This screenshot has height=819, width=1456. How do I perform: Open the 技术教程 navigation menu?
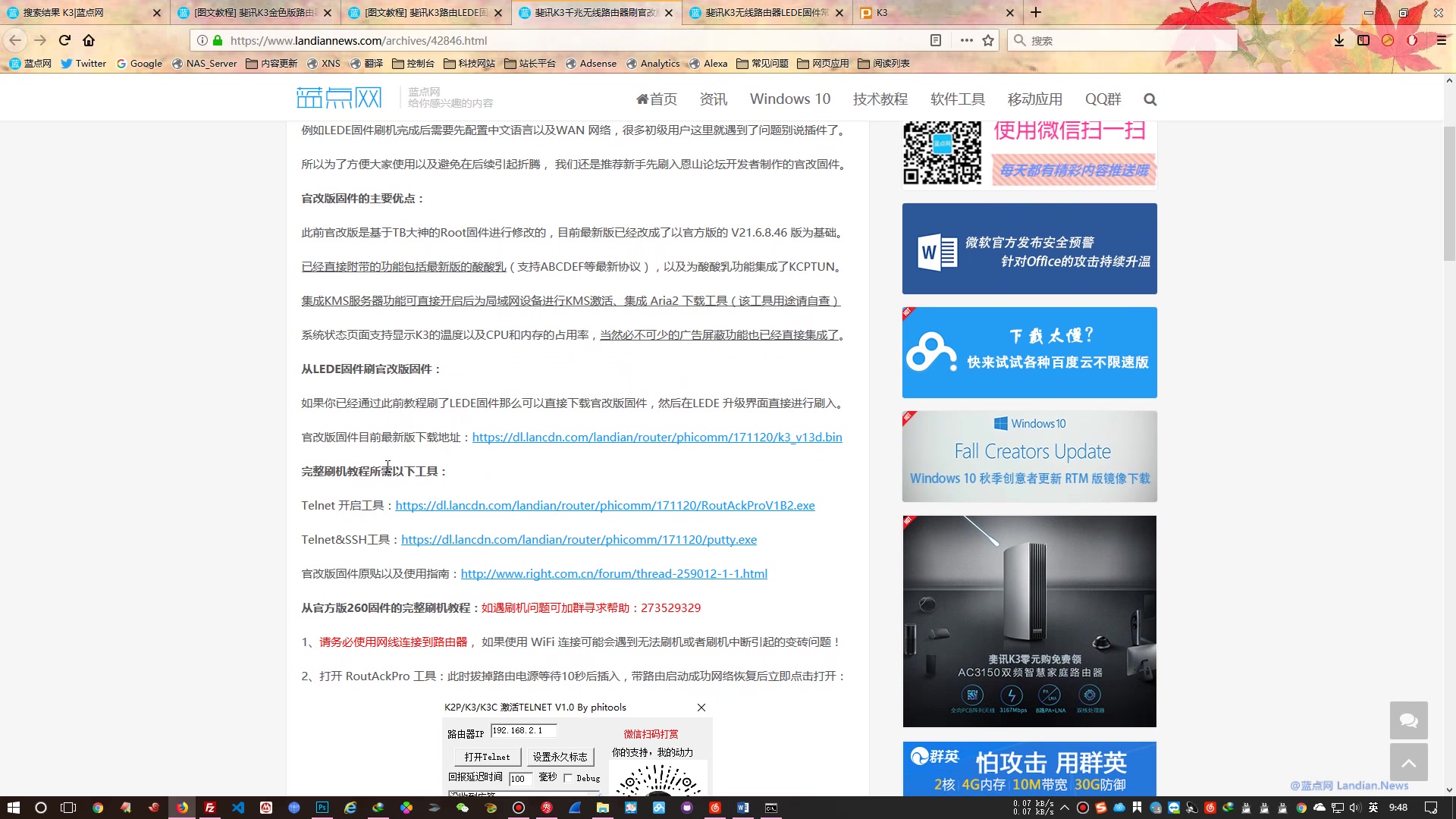click(x=880, y=99)
